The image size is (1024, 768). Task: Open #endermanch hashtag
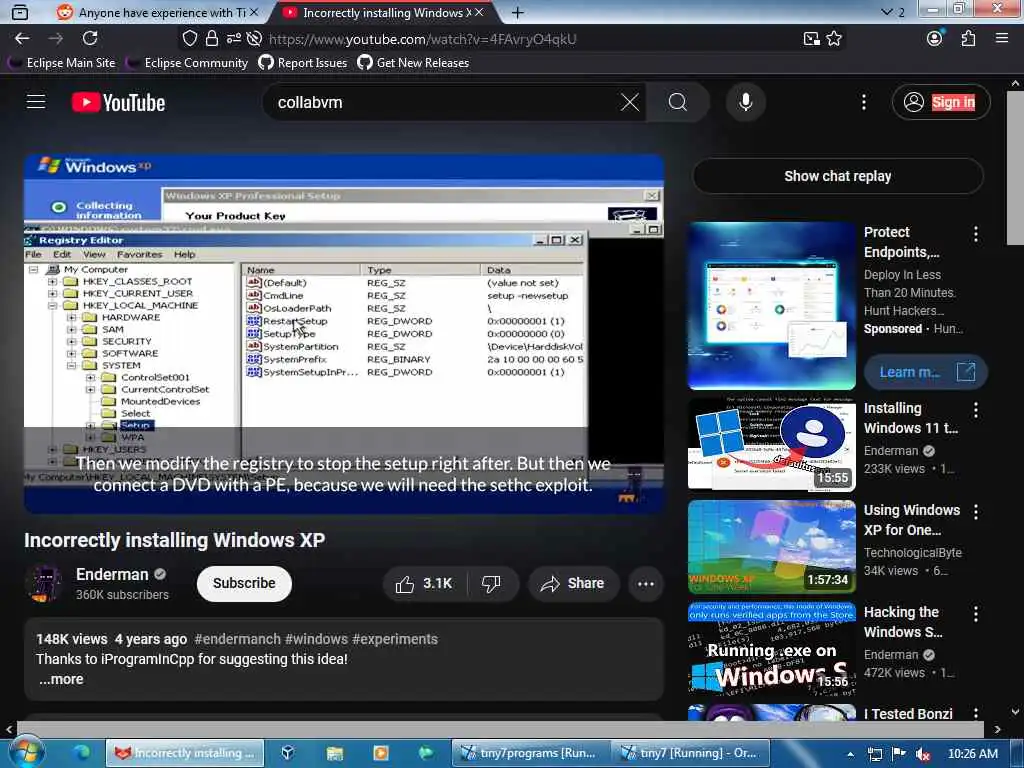(237, 639)
